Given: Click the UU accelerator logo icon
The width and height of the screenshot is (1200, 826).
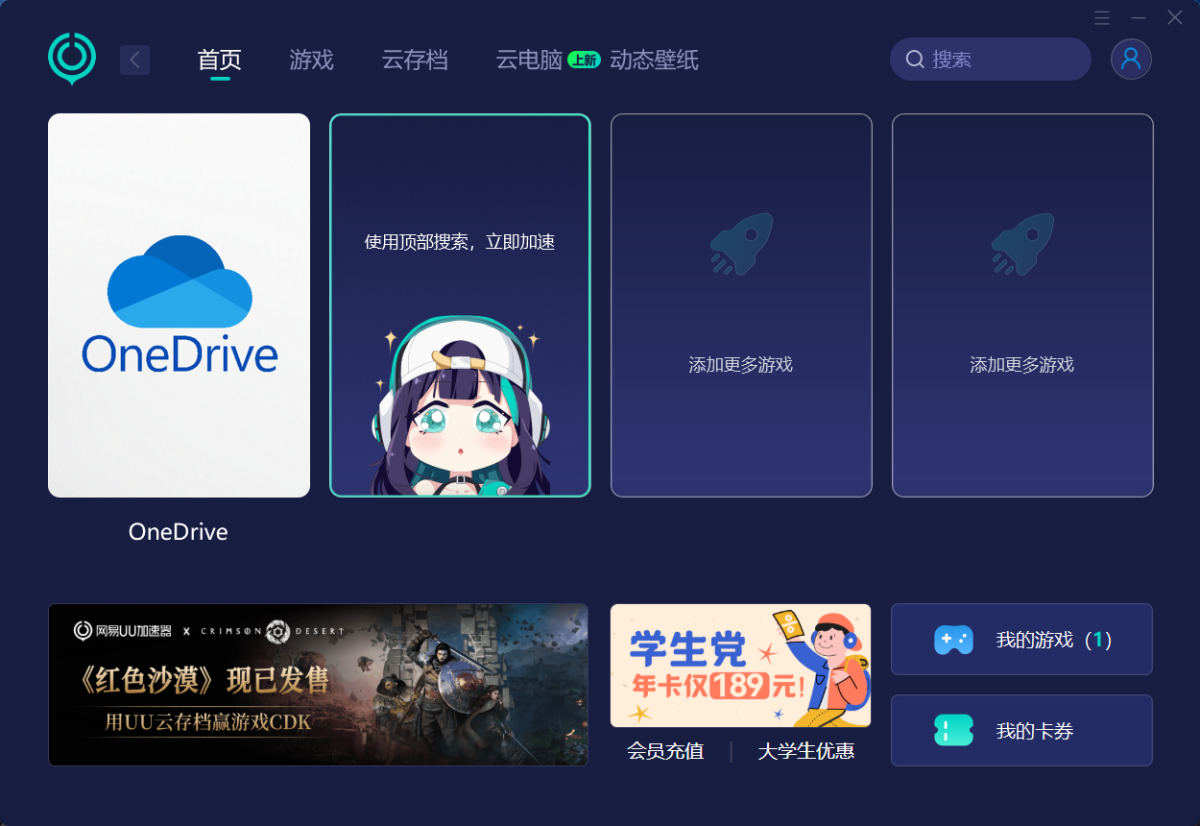Looking at the screenshot, I should [72, 58].
